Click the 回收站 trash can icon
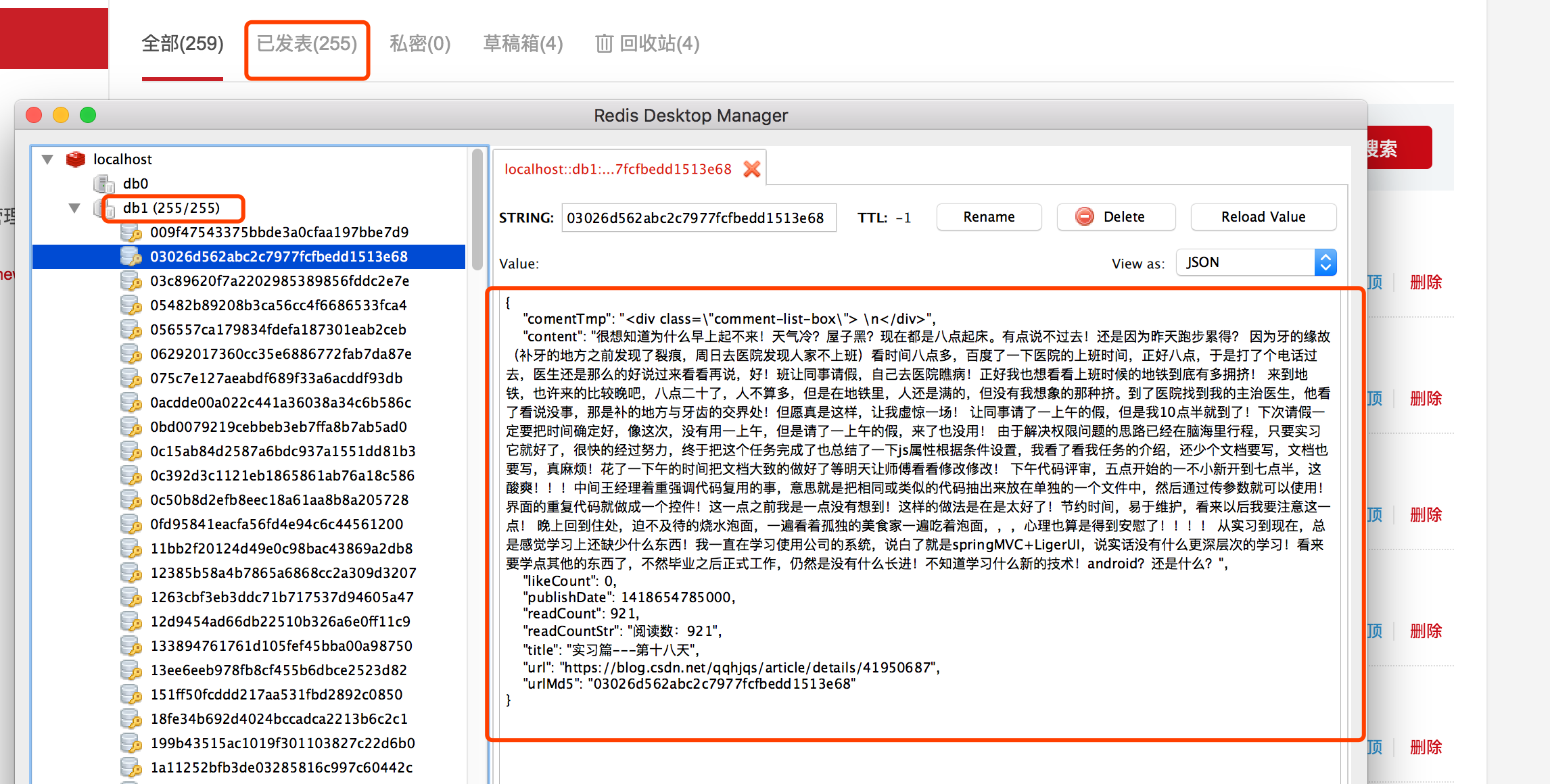The image size is (1550, 784). pyautogui.click(x=604, y=44)
